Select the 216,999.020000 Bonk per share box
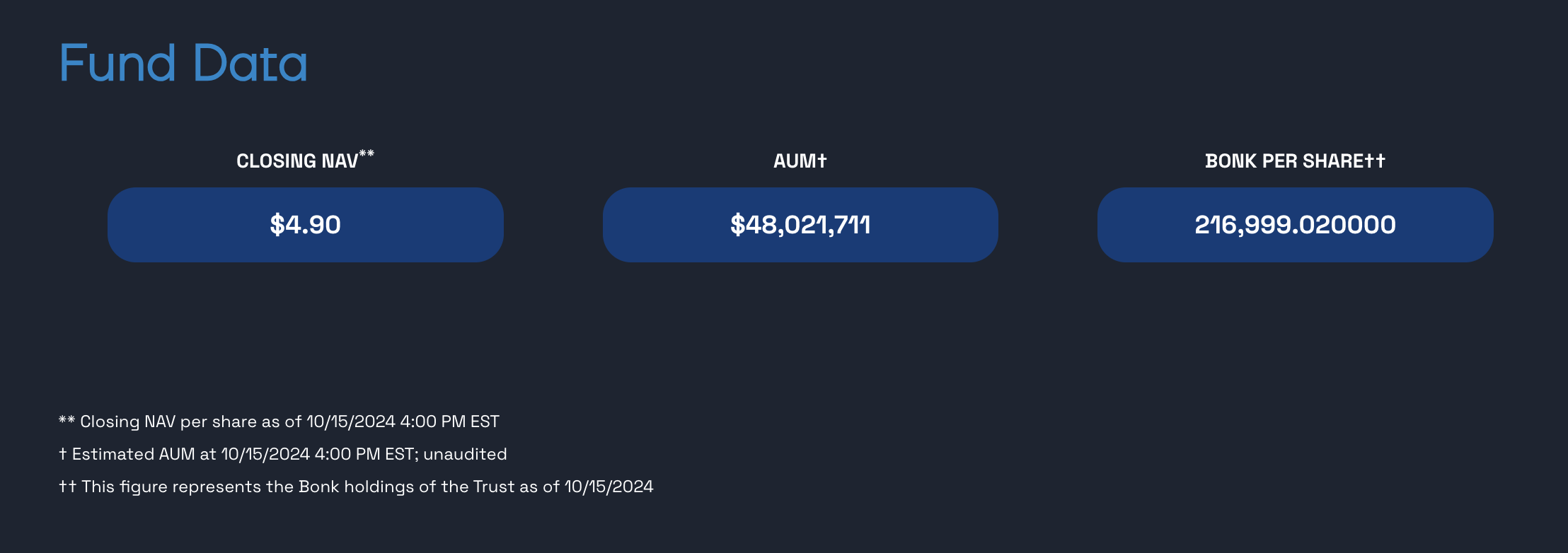This screenshot has height=553, width=1568. [1295, 225]
